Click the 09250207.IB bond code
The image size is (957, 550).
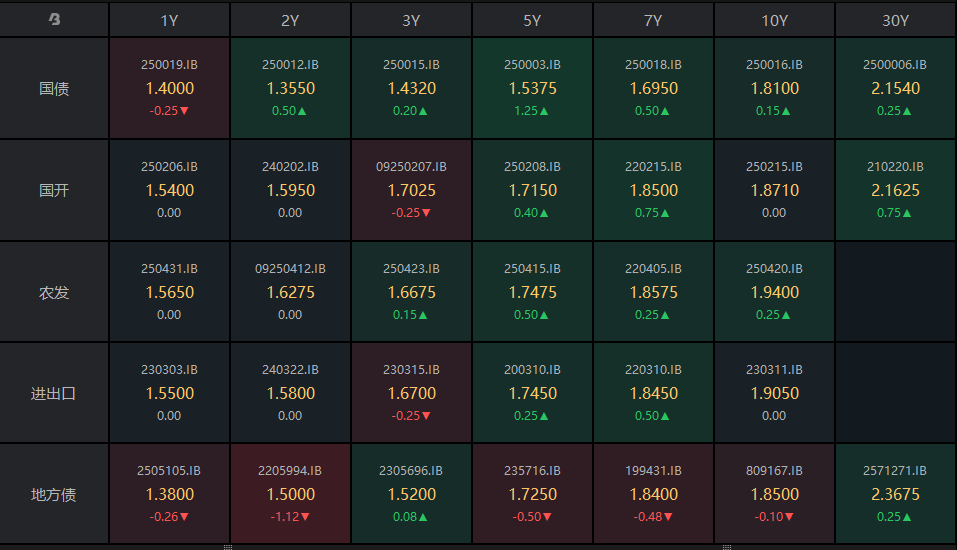pyautogui.click(x=411, y=167)
